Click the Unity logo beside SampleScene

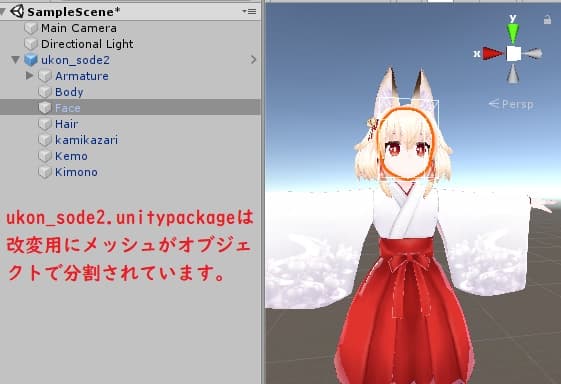pyautogui.click(x=17, y=11)
